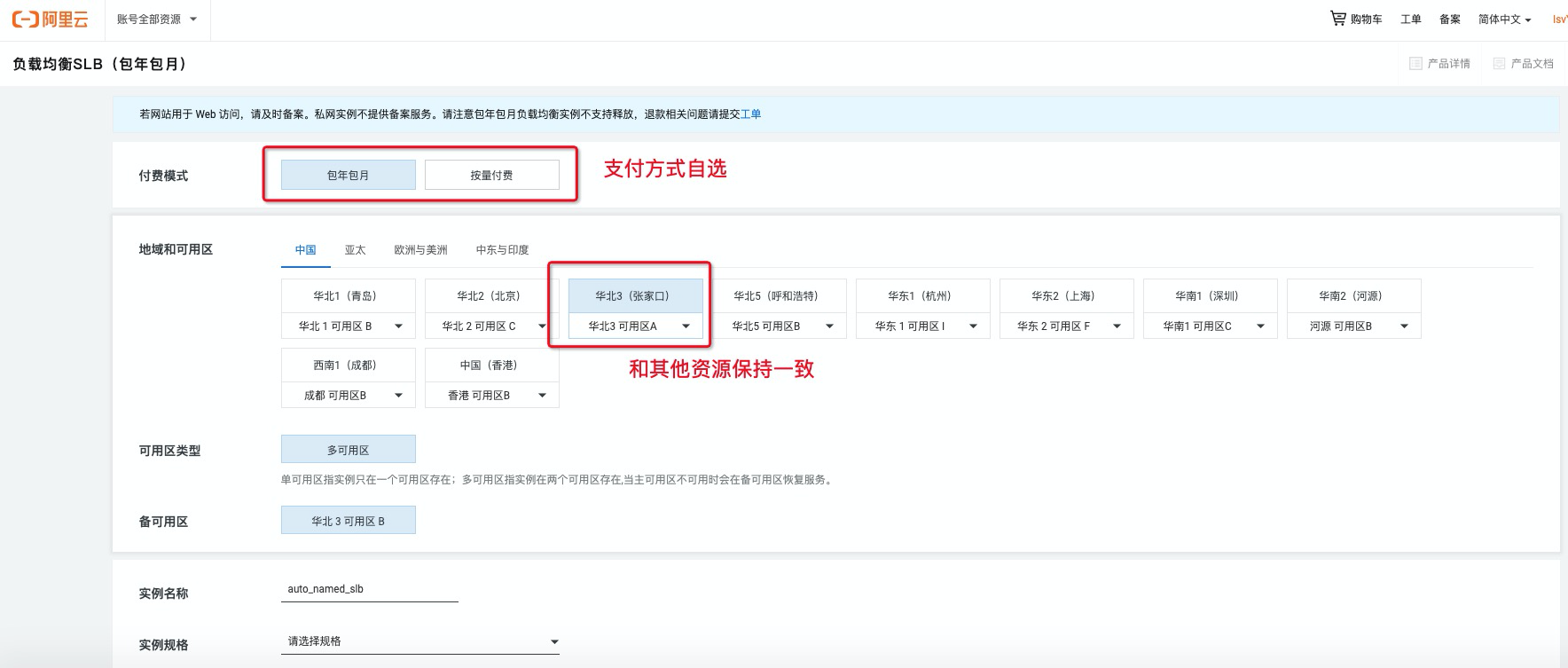Switch to the 中东与印度 region tab
This screenshot has width=1568, height=668.
pos(503,250)
